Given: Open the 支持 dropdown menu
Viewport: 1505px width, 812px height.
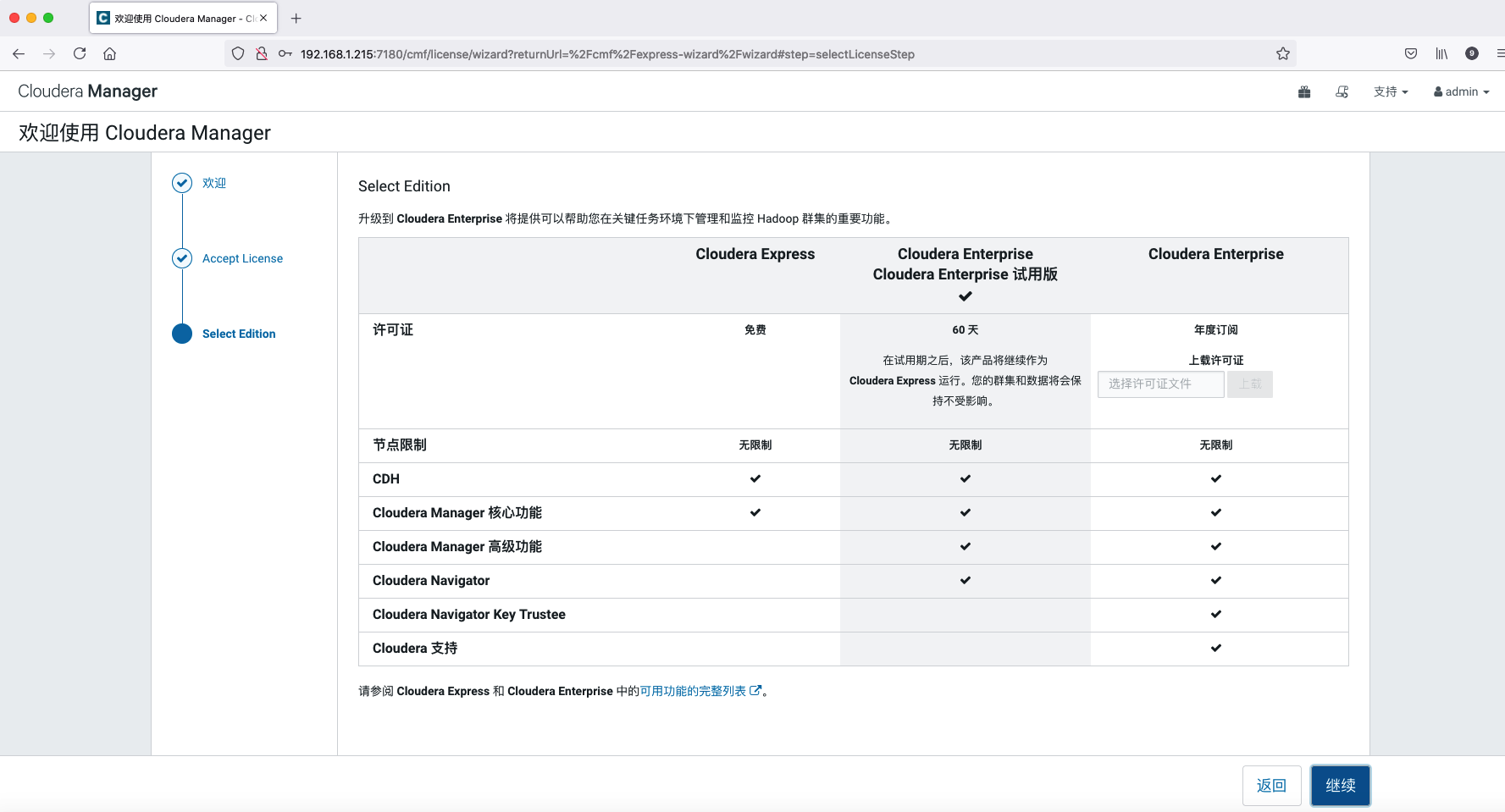Looking at the screenshot, I should (x=1391, y=91).
